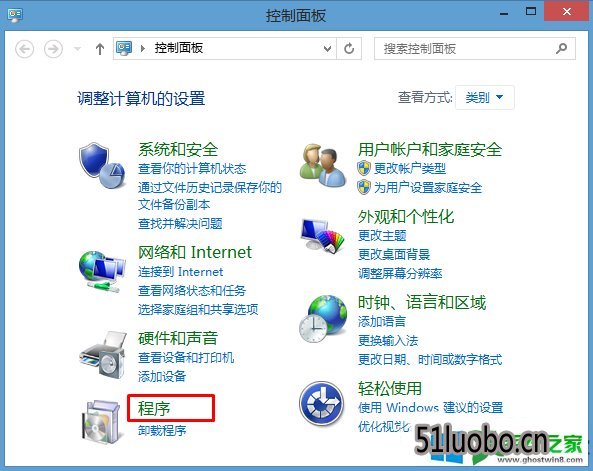Image resolution: width=593 pixels, height=471 pixels.
Task: Expand the 类别 view-by dropdown
Action: tap(484, 98)
